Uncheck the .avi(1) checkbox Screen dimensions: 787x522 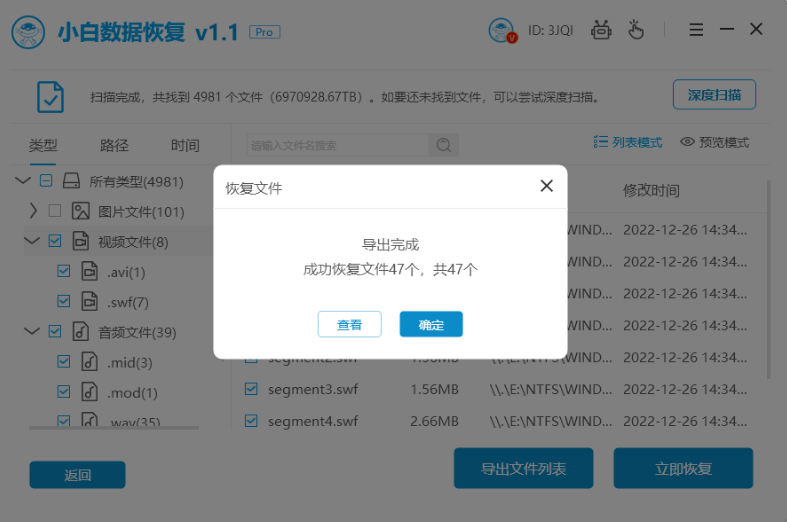click(x=64, y=271)
